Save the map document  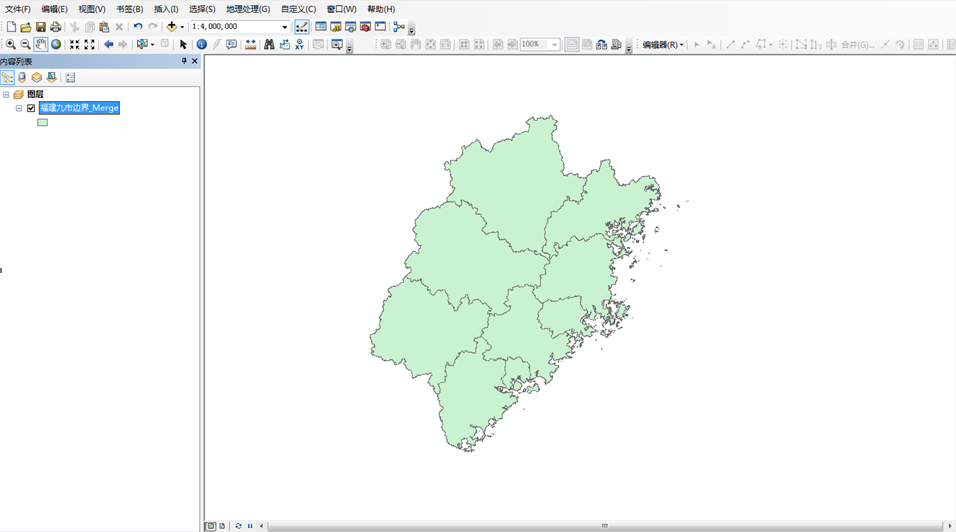41,27
